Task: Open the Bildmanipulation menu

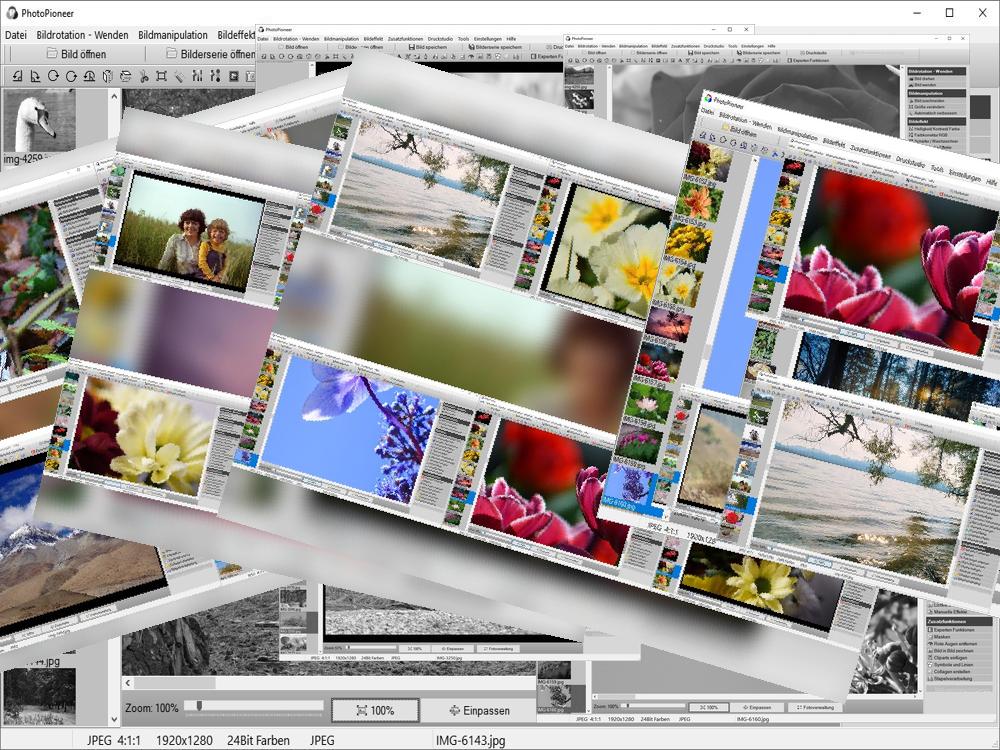Action: 173,34
